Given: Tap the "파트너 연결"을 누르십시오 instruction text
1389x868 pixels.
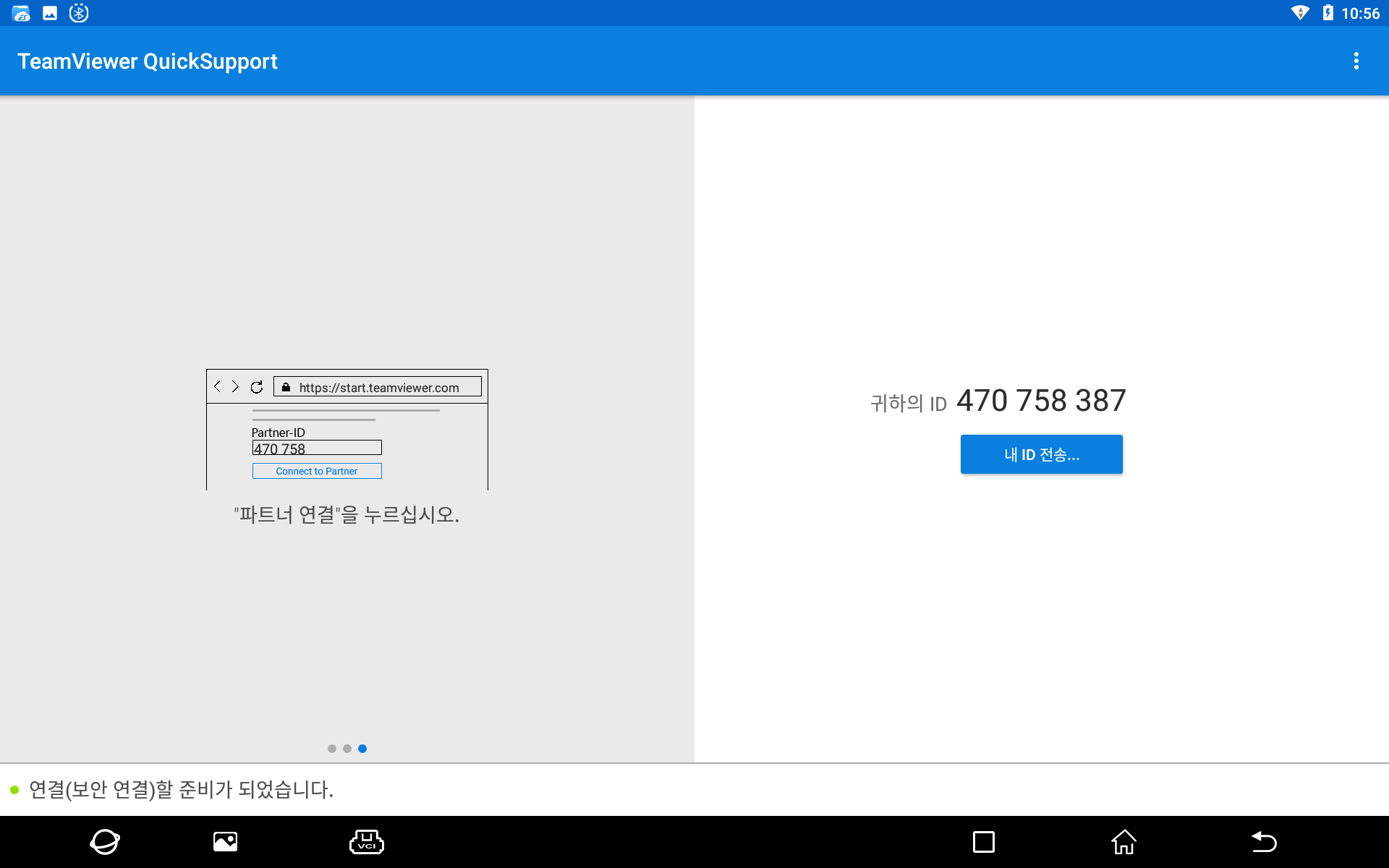Looking at the screenshot, I should click(347, 515).
